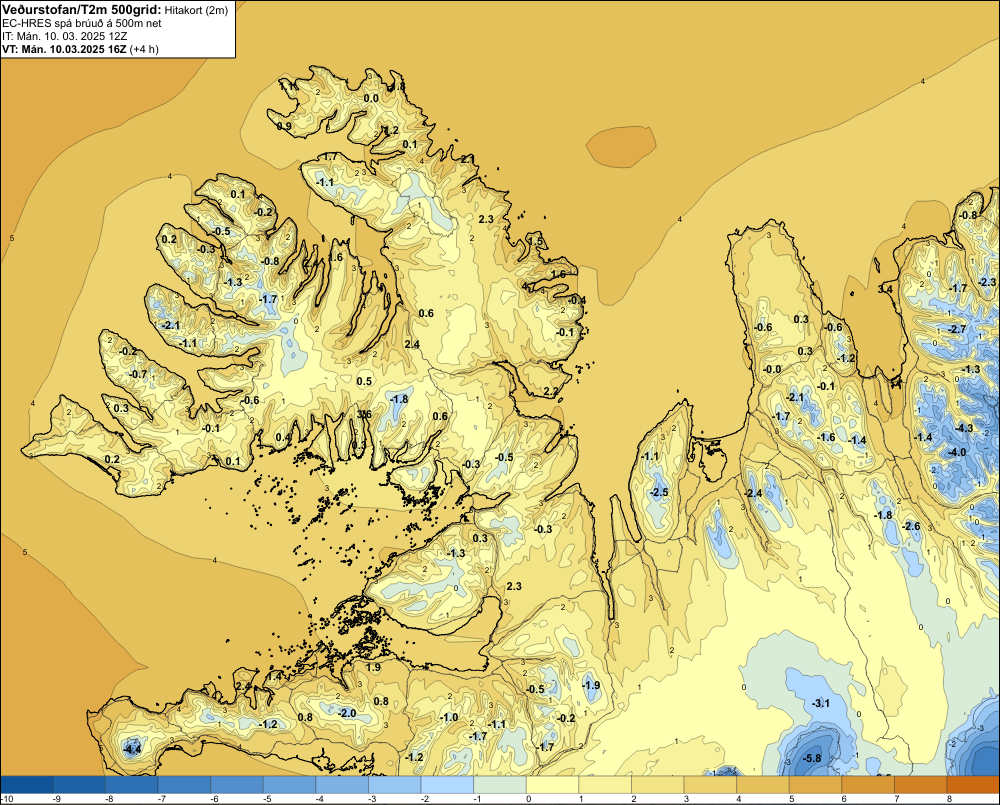Click the '-0.0' temperature value
This screenshot has height=805, width=1000.
tap(772, 369)
